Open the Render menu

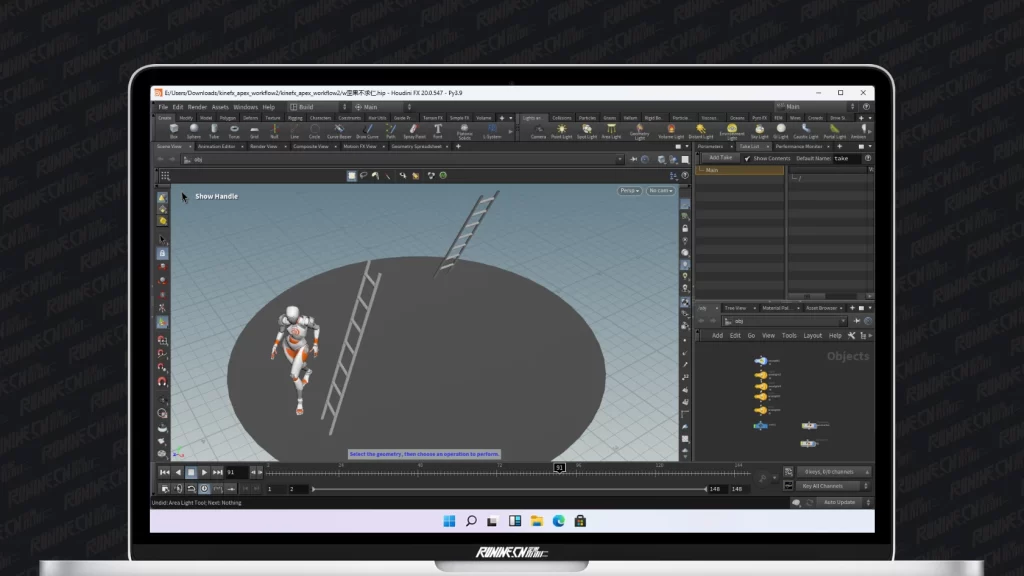pyautogui.click(x=197, y=107)
